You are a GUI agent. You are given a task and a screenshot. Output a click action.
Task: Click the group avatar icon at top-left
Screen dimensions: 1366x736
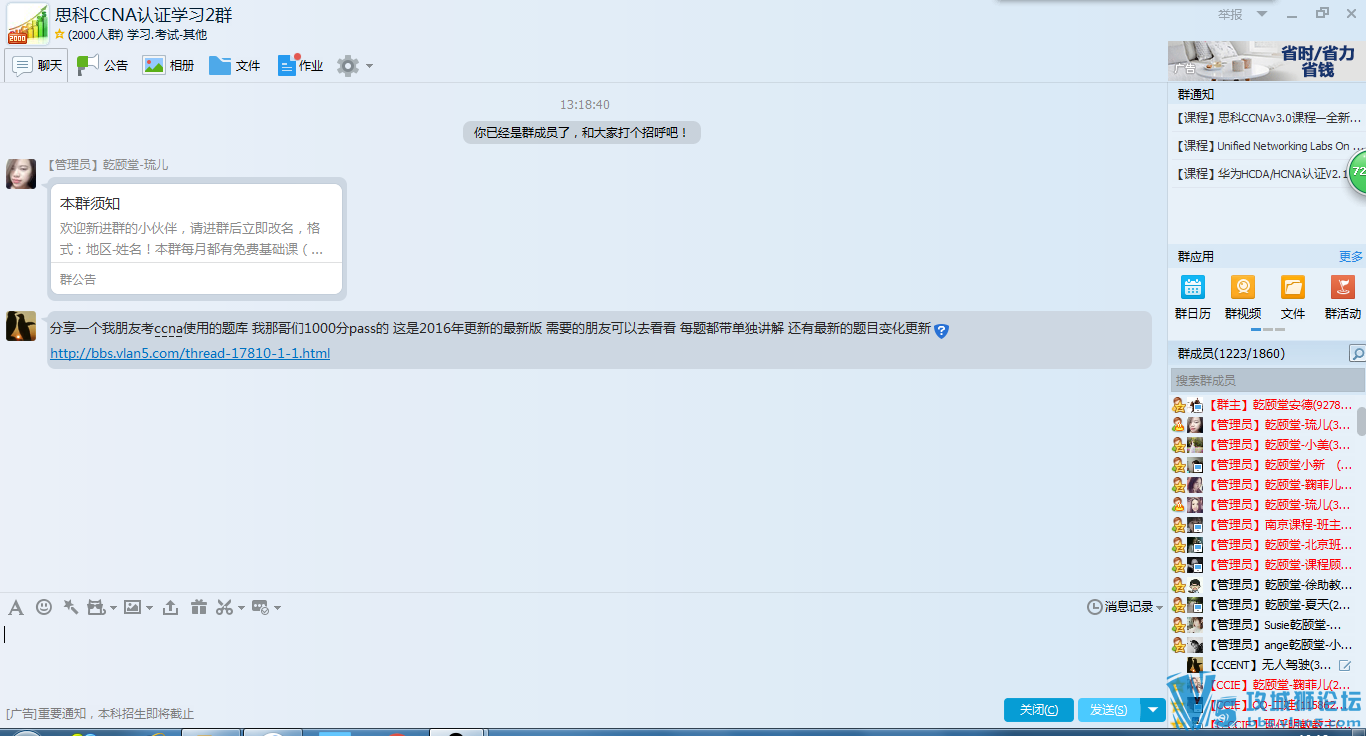[28, 24]
